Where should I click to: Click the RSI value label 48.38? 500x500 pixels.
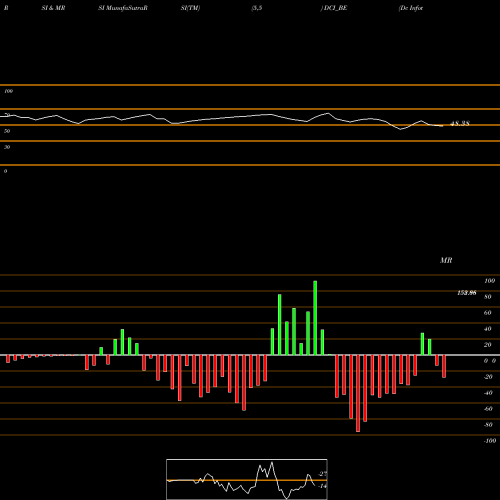click(460, 123)
